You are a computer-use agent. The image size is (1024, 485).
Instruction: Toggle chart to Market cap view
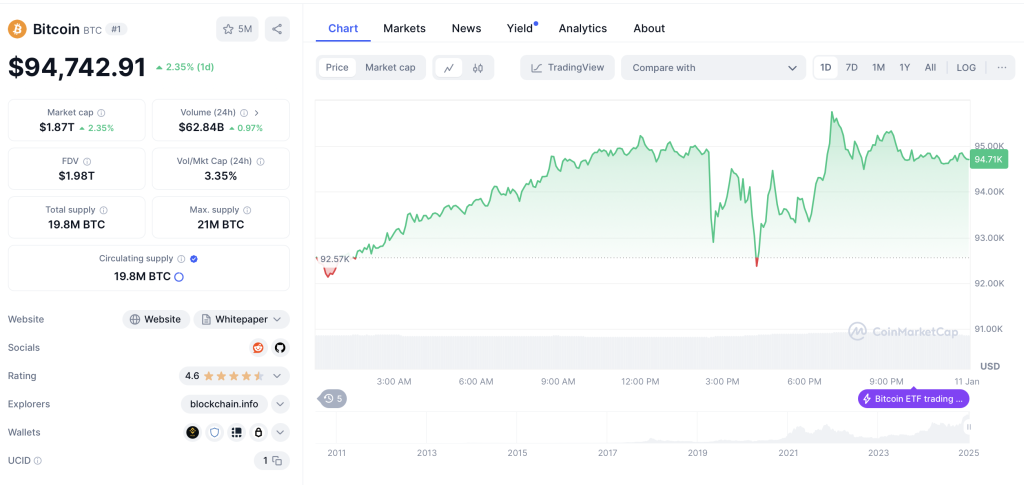(390, 68)
